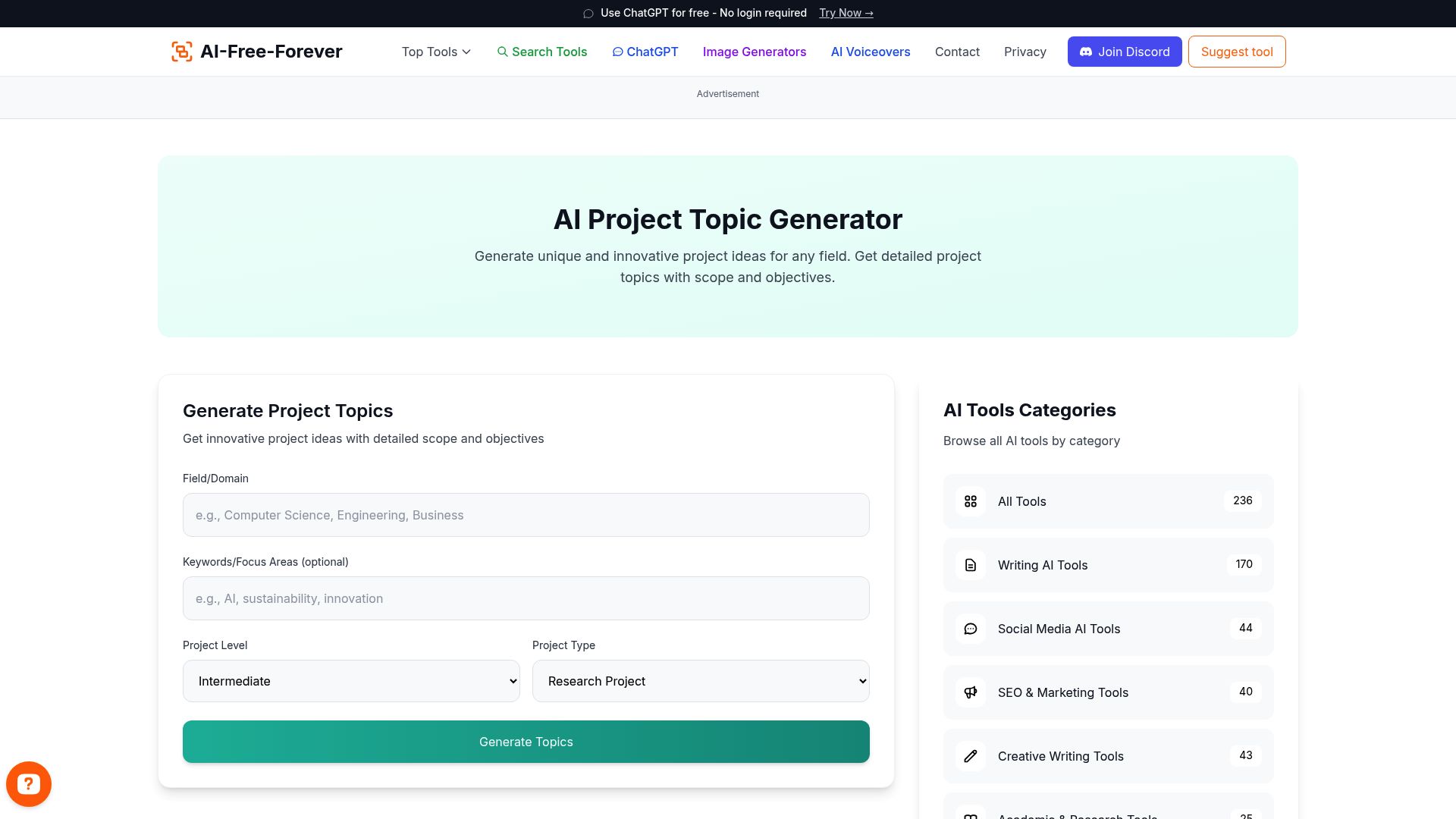Viewport: 1456px width, 819px height.
Task: Click the AI-Free-Forever logo icon
Action: pos(181,52)
